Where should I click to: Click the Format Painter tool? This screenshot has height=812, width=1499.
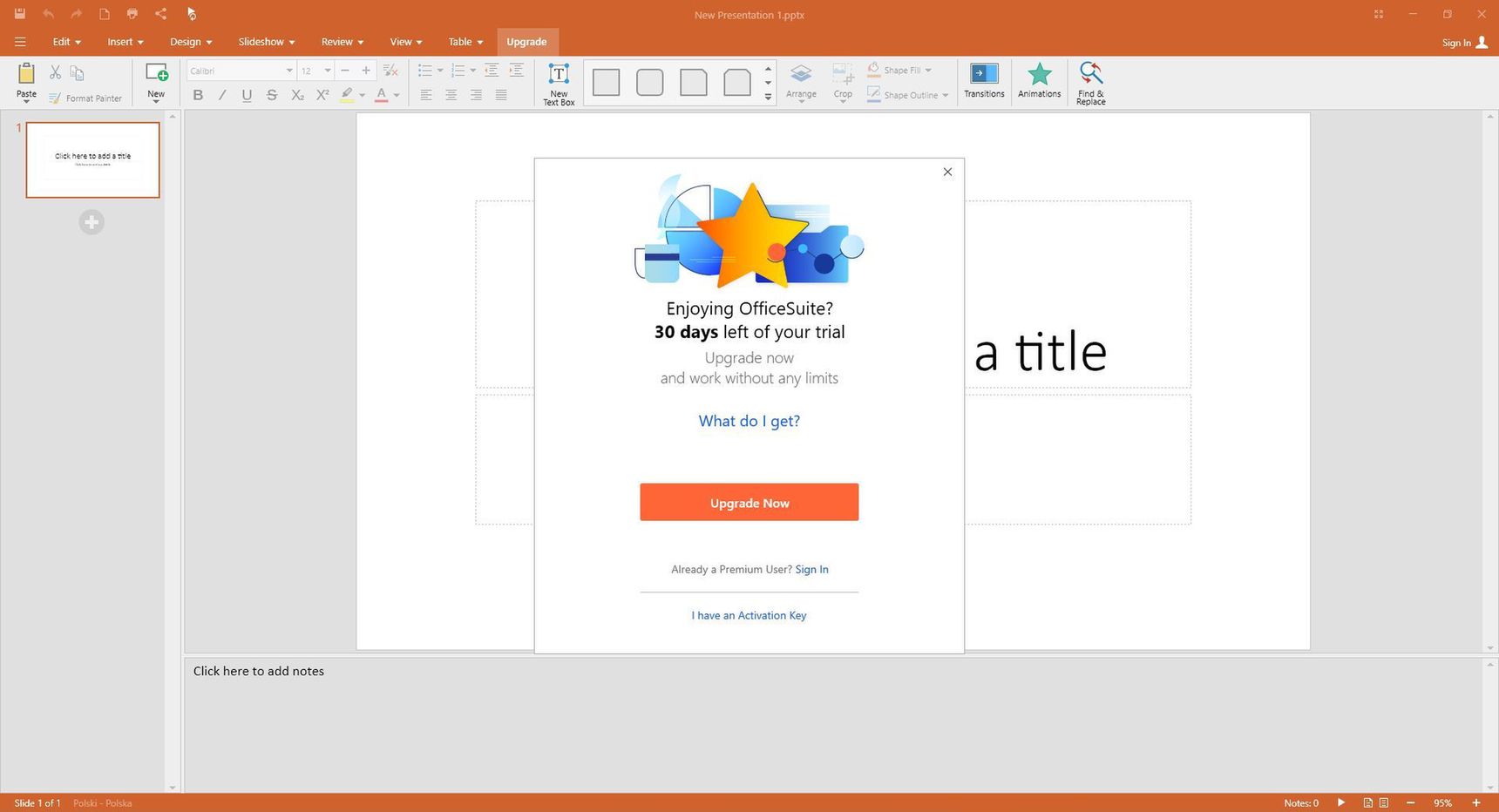pos(85,98)
